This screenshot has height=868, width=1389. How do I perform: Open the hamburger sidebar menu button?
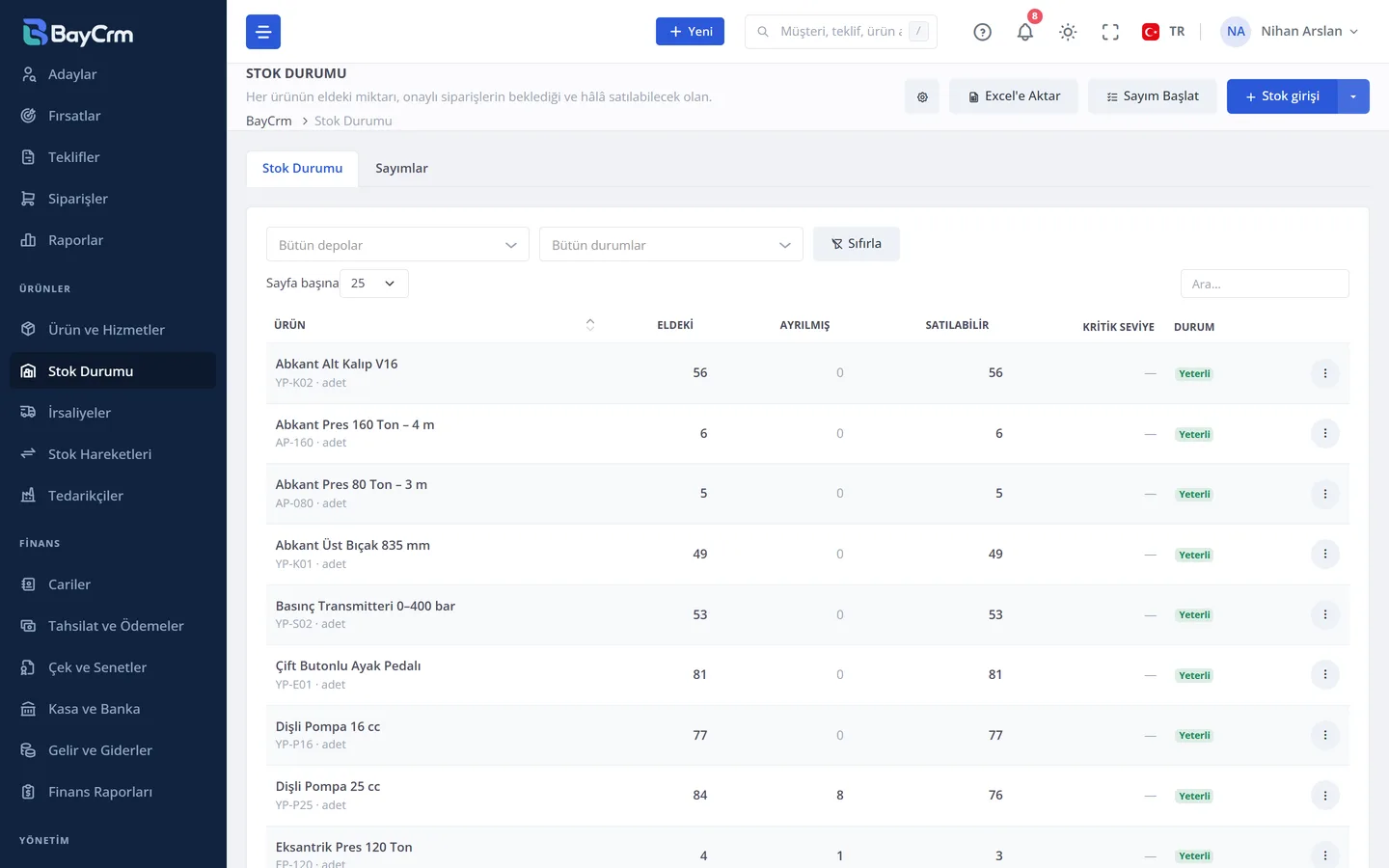pos(263,32)
